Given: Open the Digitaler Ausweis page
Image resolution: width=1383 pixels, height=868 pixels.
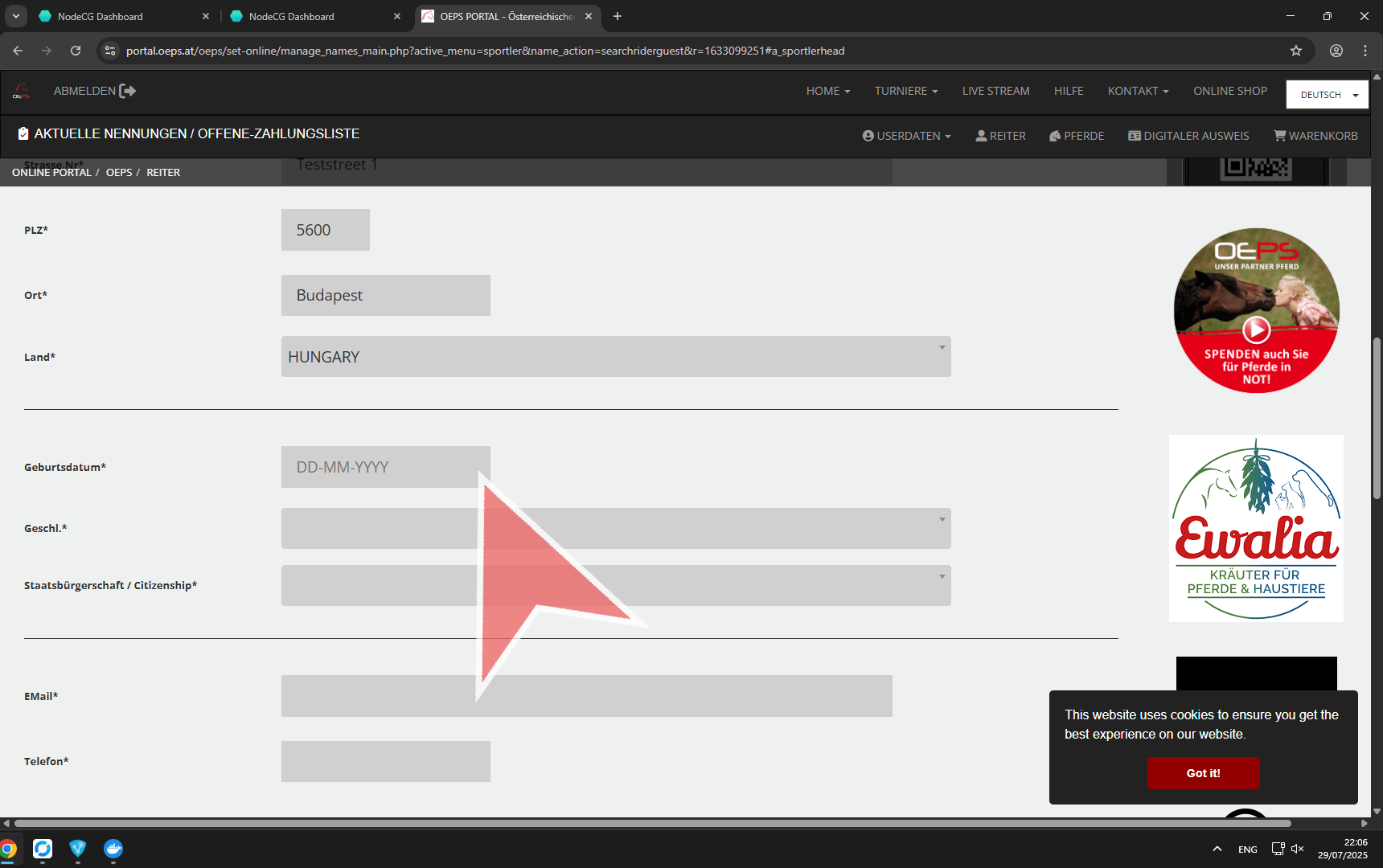Looking at the screenshot, I should 1188,136.
